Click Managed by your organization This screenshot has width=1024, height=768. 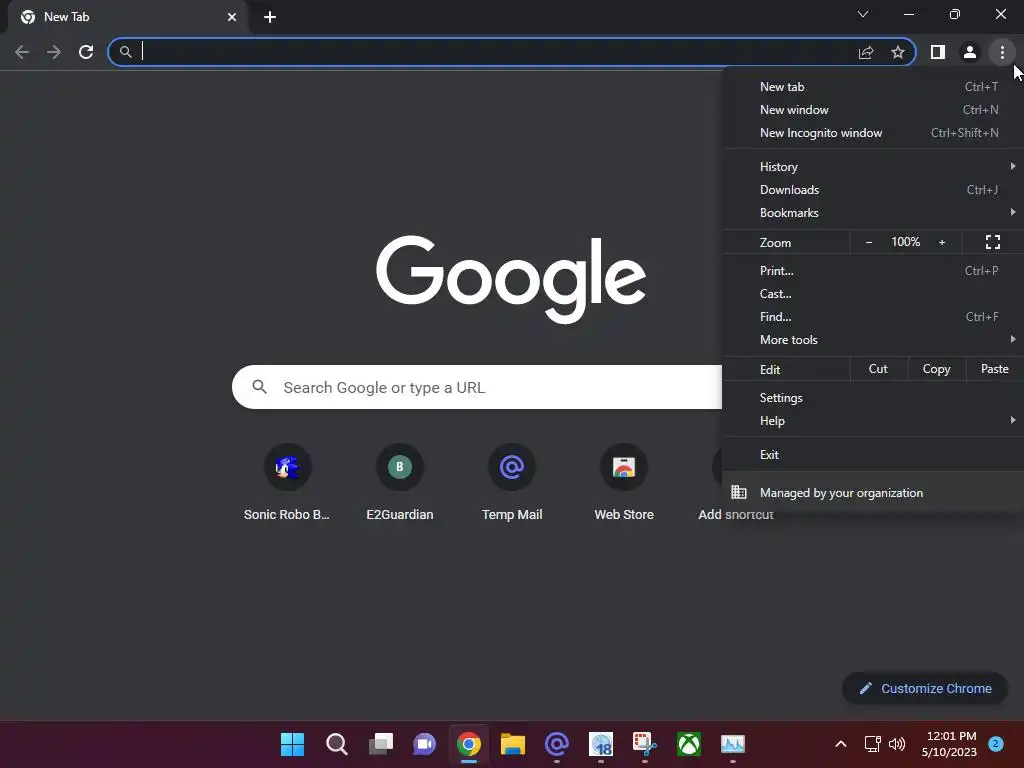[x=872, y=492]
